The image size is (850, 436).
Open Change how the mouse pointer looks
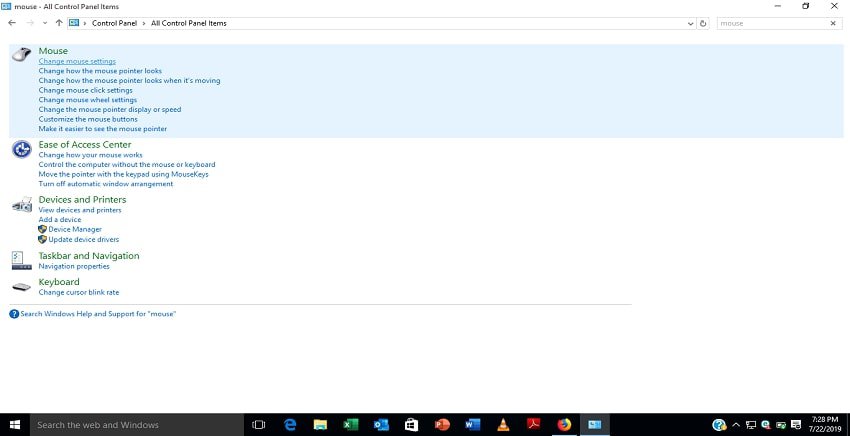pos(100,71)
